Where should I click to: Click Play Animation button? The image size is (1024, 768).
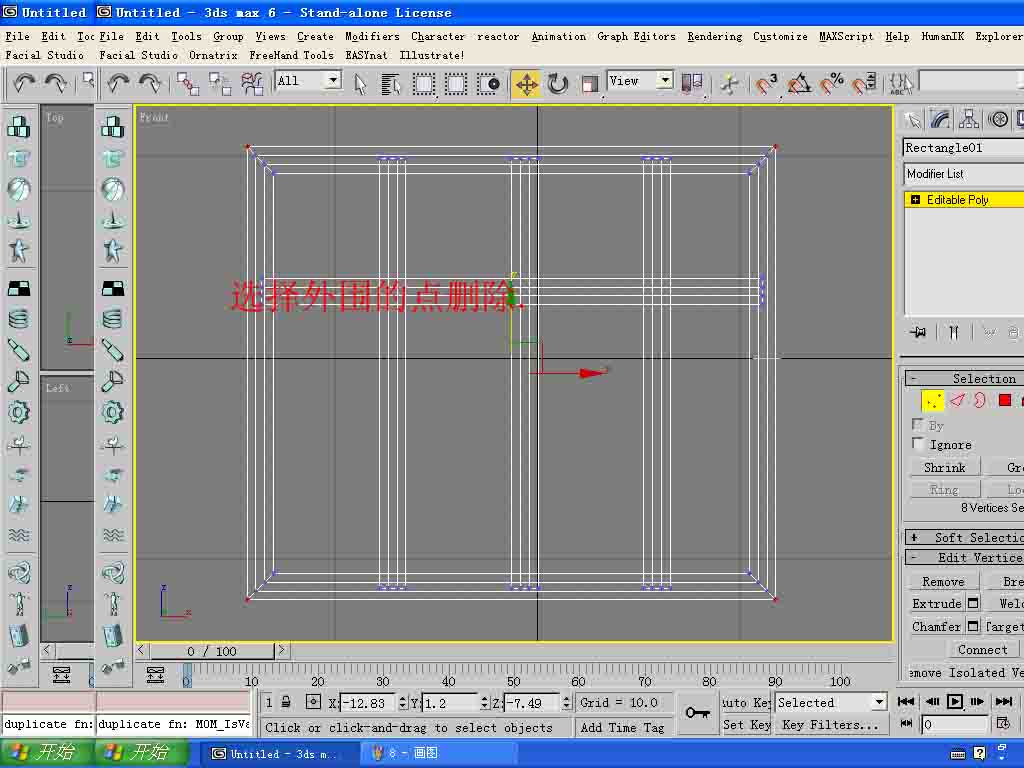pyautogui.click(x=955, y=702)
